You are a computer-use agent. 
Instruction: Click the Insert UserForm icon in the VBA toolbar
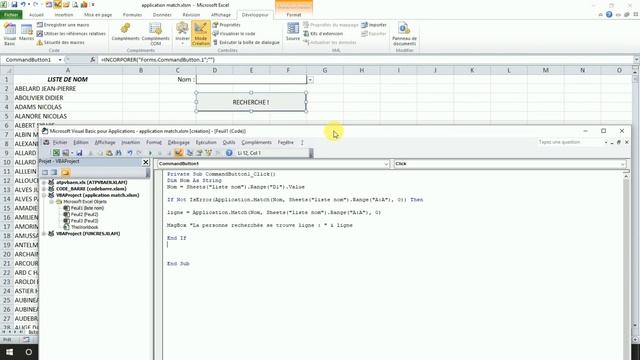click(65, 153)
